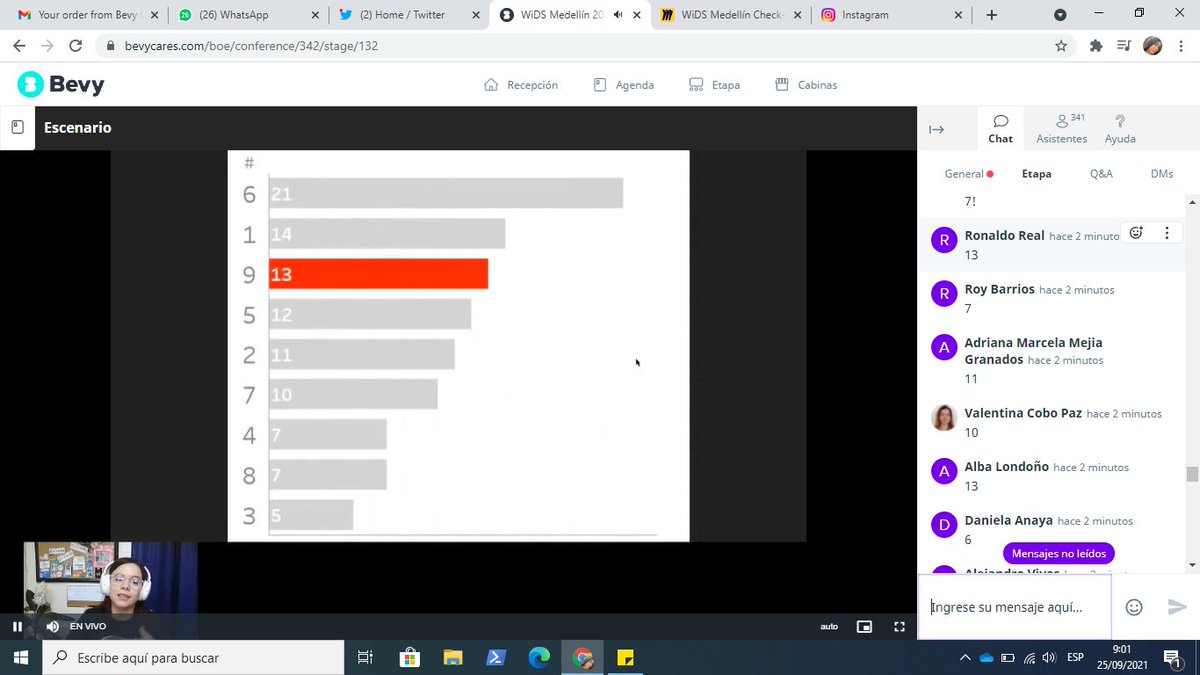This screenshot has width=1200, height=675.
Task: Open the tab search dropdown
Action: click(x=1060, y=15)
